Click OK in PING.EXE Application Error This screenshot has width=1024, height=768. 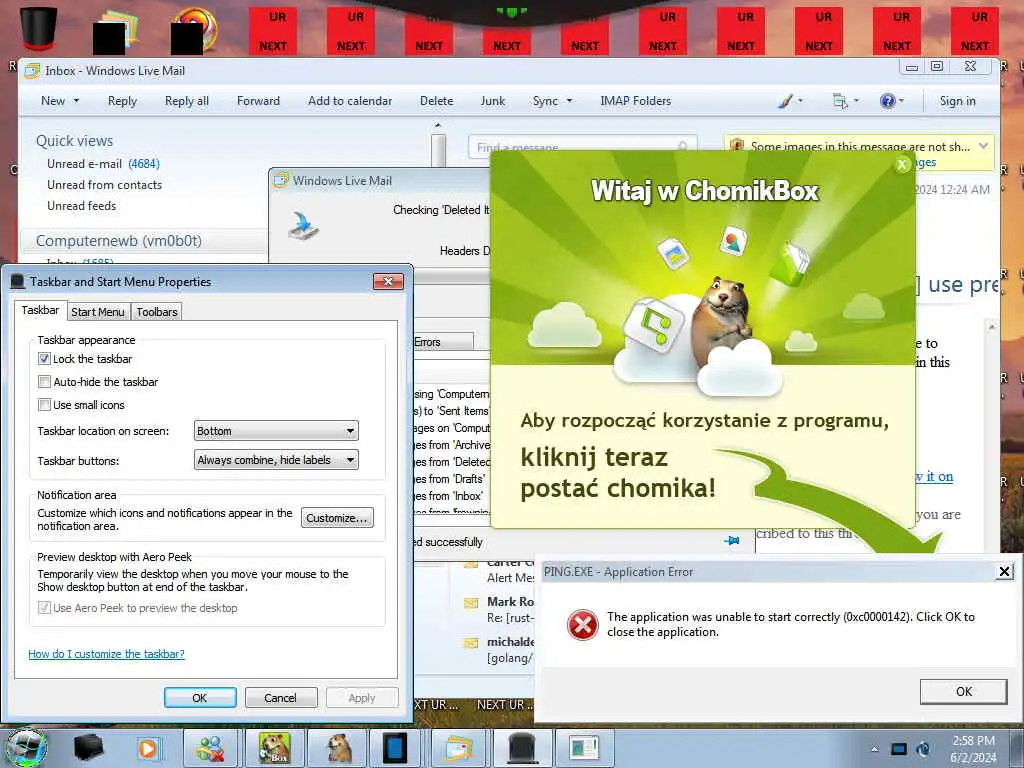tap(963, 691)
